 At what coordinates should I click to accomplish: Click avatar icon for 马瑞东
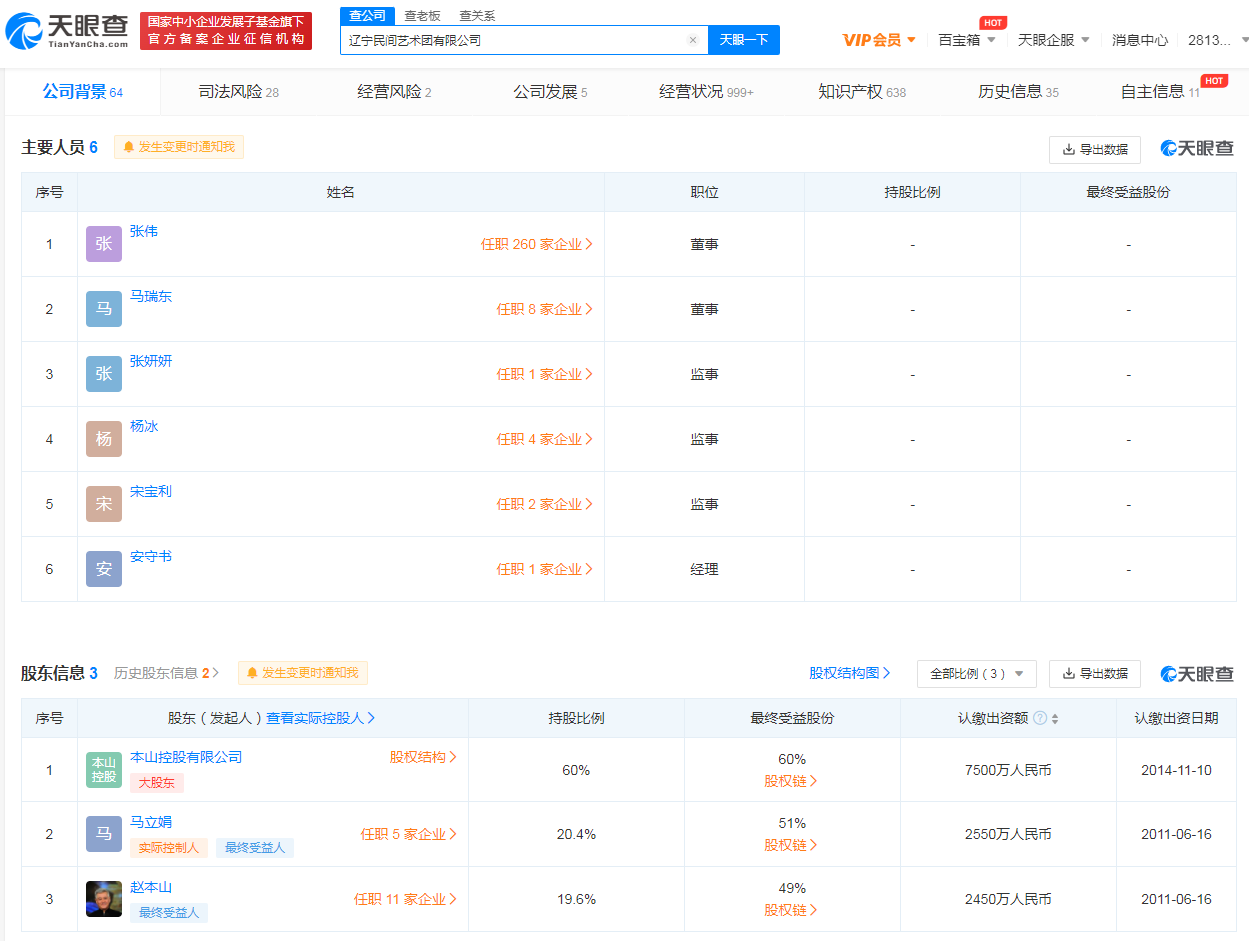pos(104,309)
